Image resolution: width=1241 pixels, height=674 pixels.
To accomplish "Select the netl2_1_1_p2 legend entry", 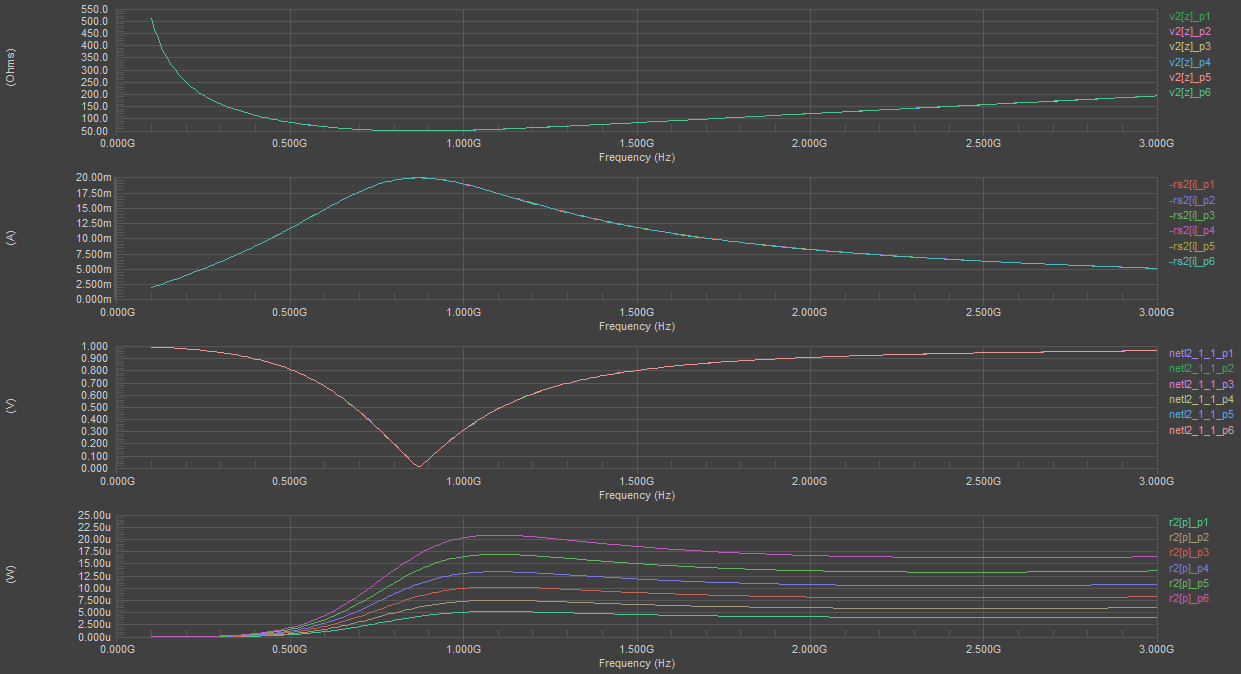I will tap(1199, 368).
